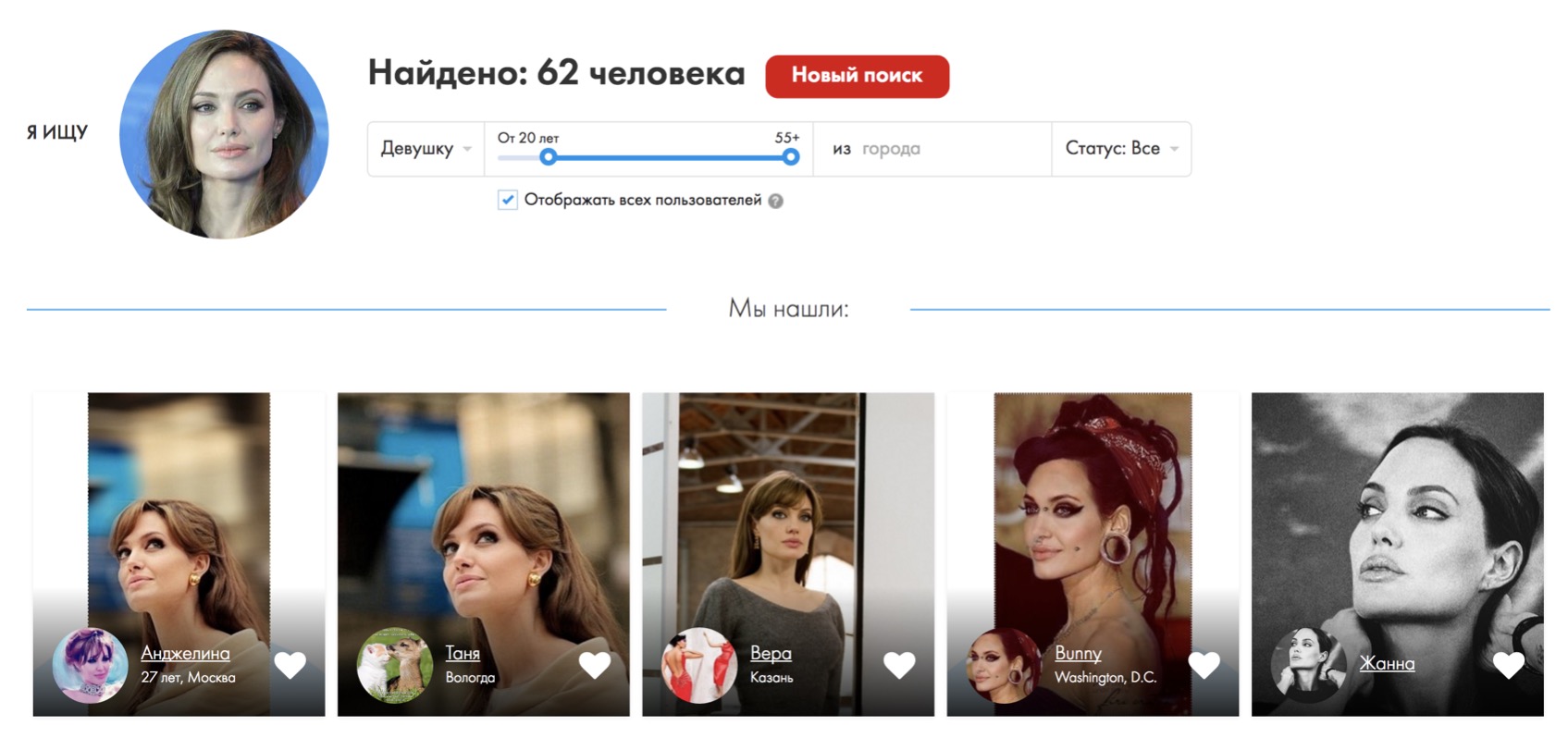
Task: Click the heart icon on Таня's card
Action: click(x=594, y=665)
